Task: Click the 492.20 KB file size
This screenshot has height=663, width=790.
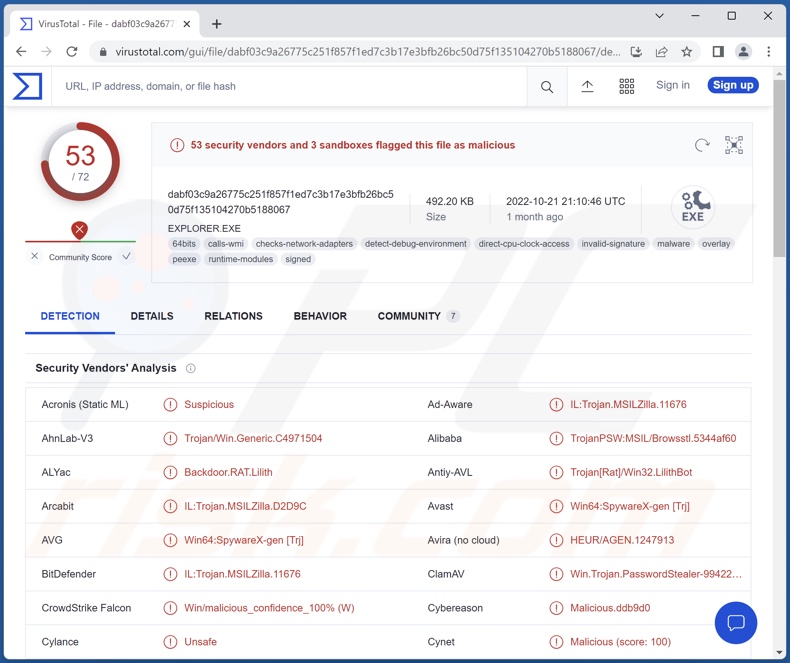Action: [449, 202]
